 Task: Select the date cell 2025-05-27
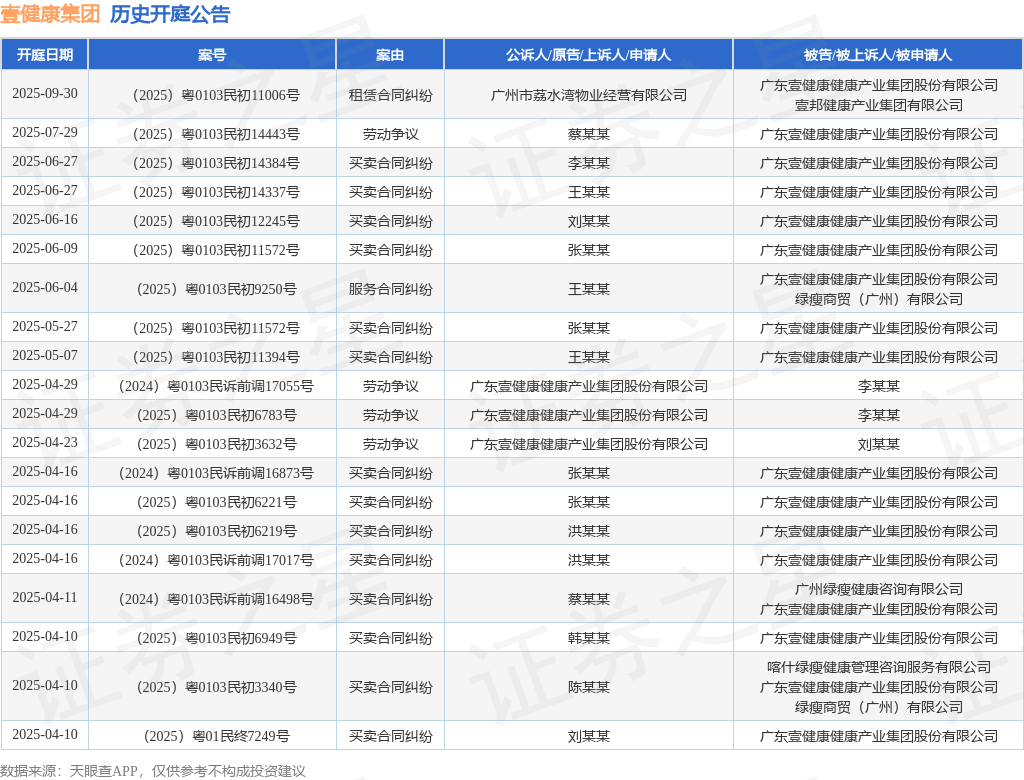(x=44, y=326)
